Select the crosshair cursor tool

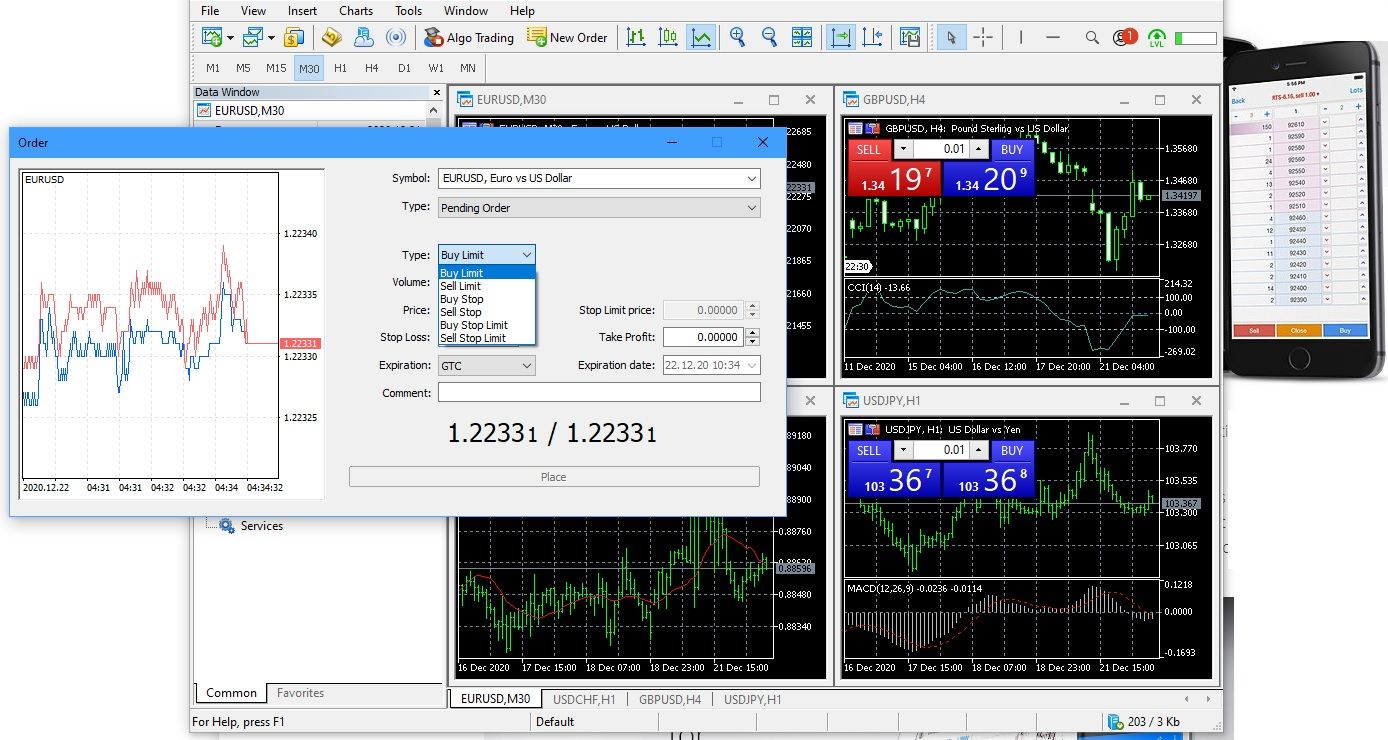[983, 37]
